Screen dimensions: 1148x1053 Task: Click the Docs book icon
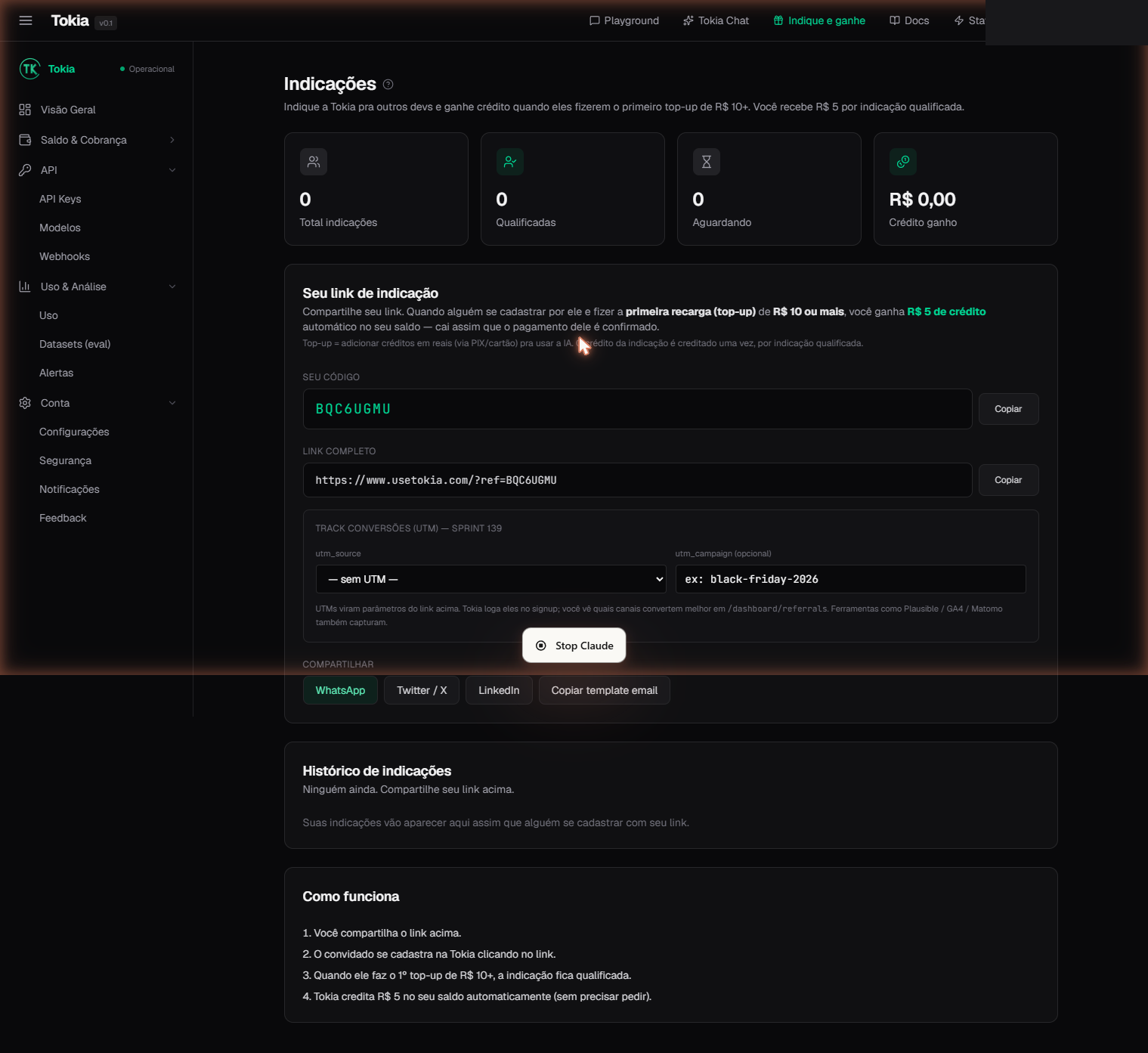(x=895, y=20)
